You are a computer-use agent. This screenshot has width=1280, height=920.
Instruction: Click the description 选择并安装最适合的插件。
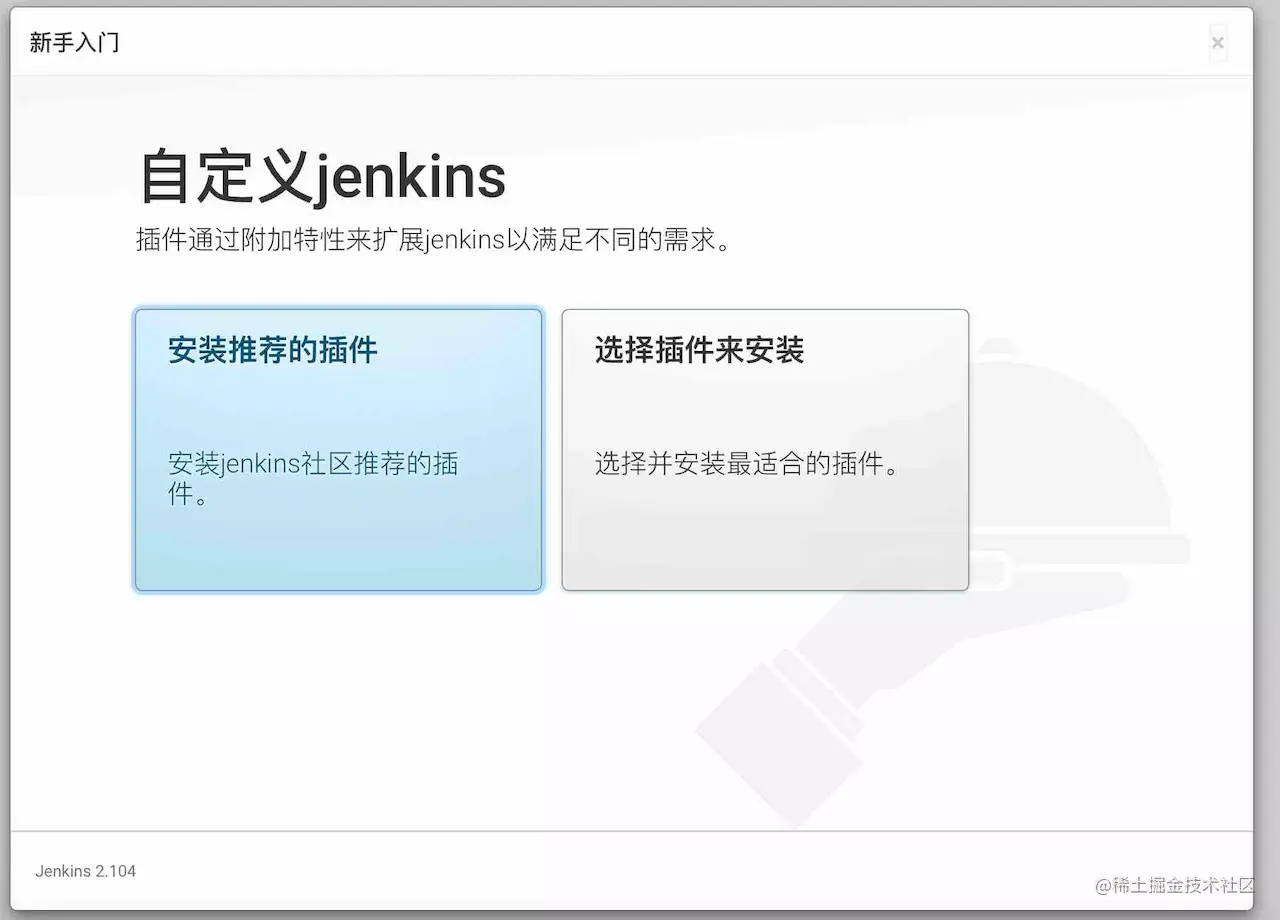747,464
